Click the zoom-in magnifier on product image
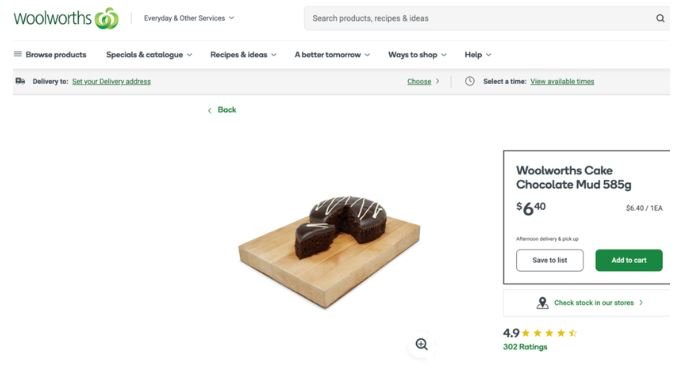The width and height of the screenshot is (681, 371). tap(421, 344)
